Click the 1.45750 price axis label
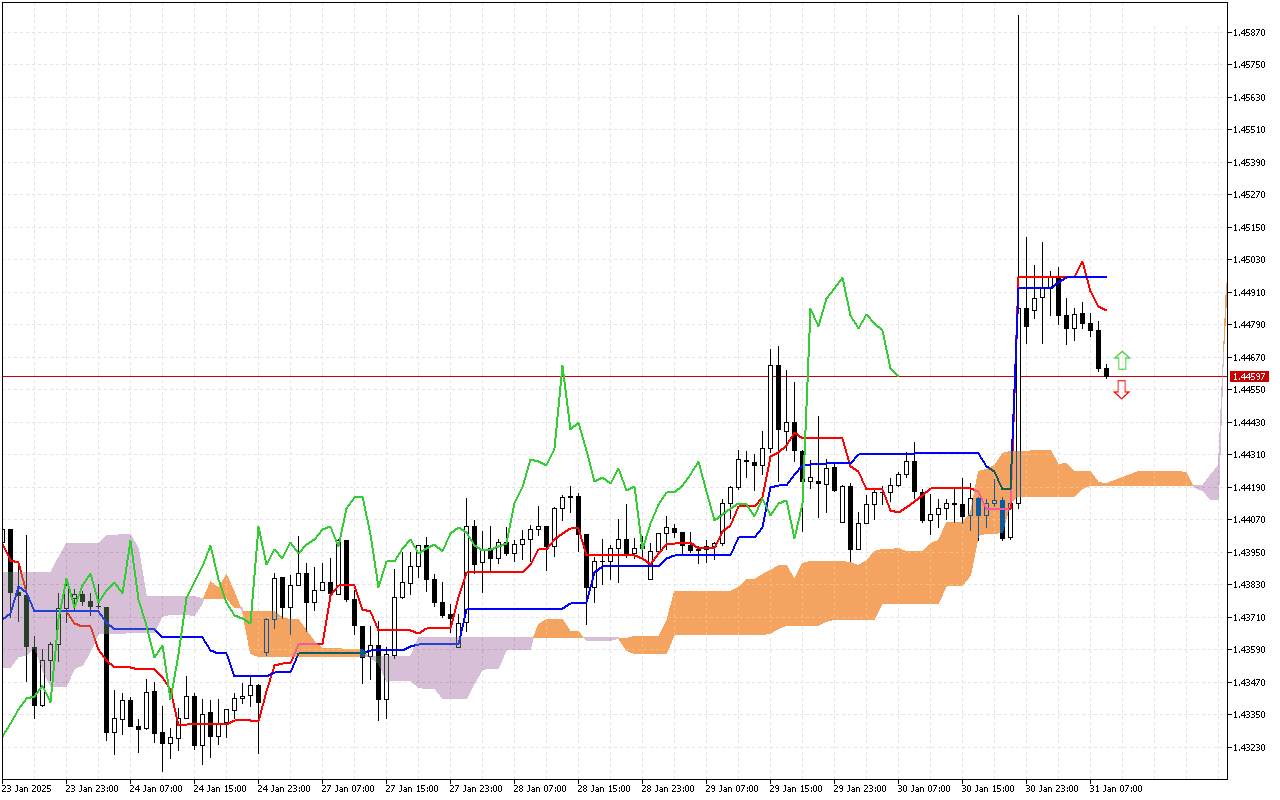Image resolution: width=1280 pixels, height=800 pixels. click(1250, 65)
